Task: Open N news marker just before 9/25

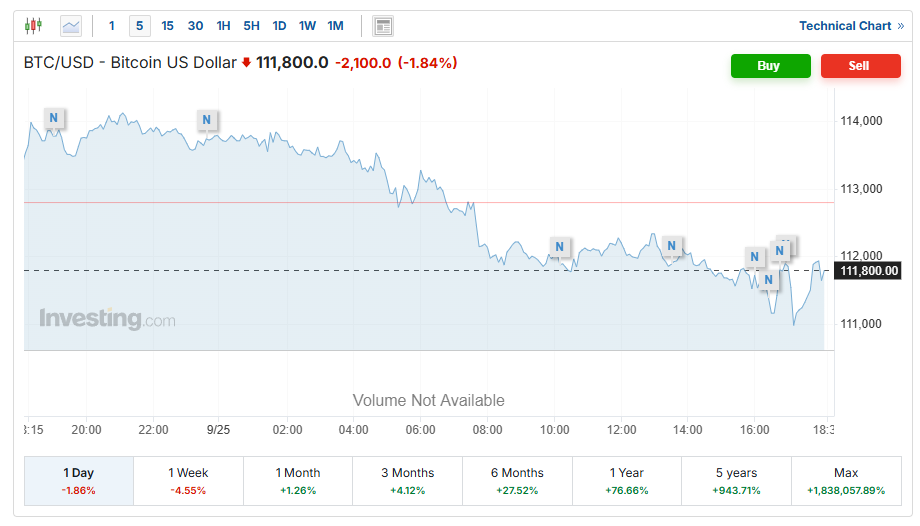Action: [207, 120]
